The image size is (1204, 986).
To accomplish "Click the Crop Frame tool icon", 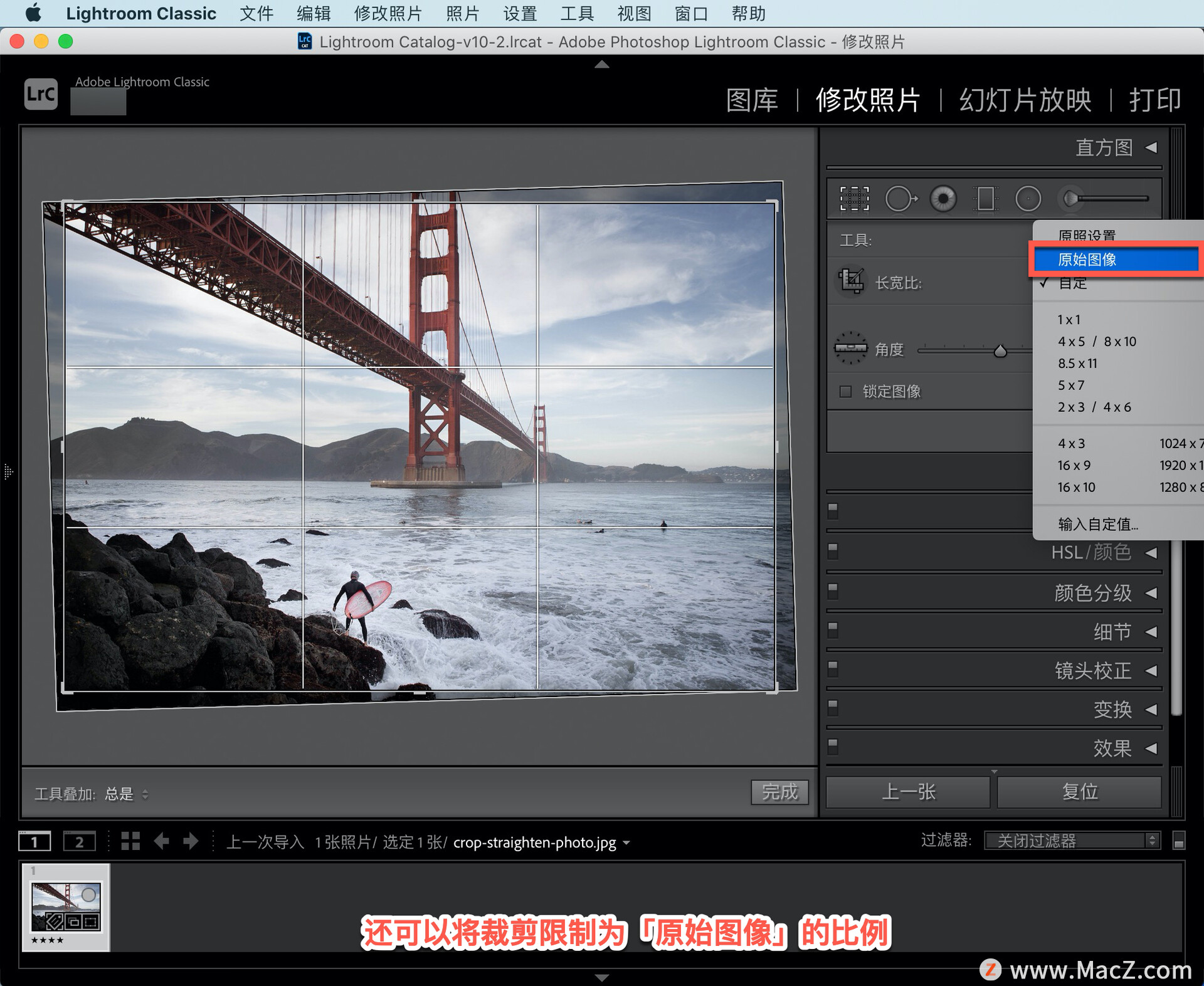I will (852, 281).
